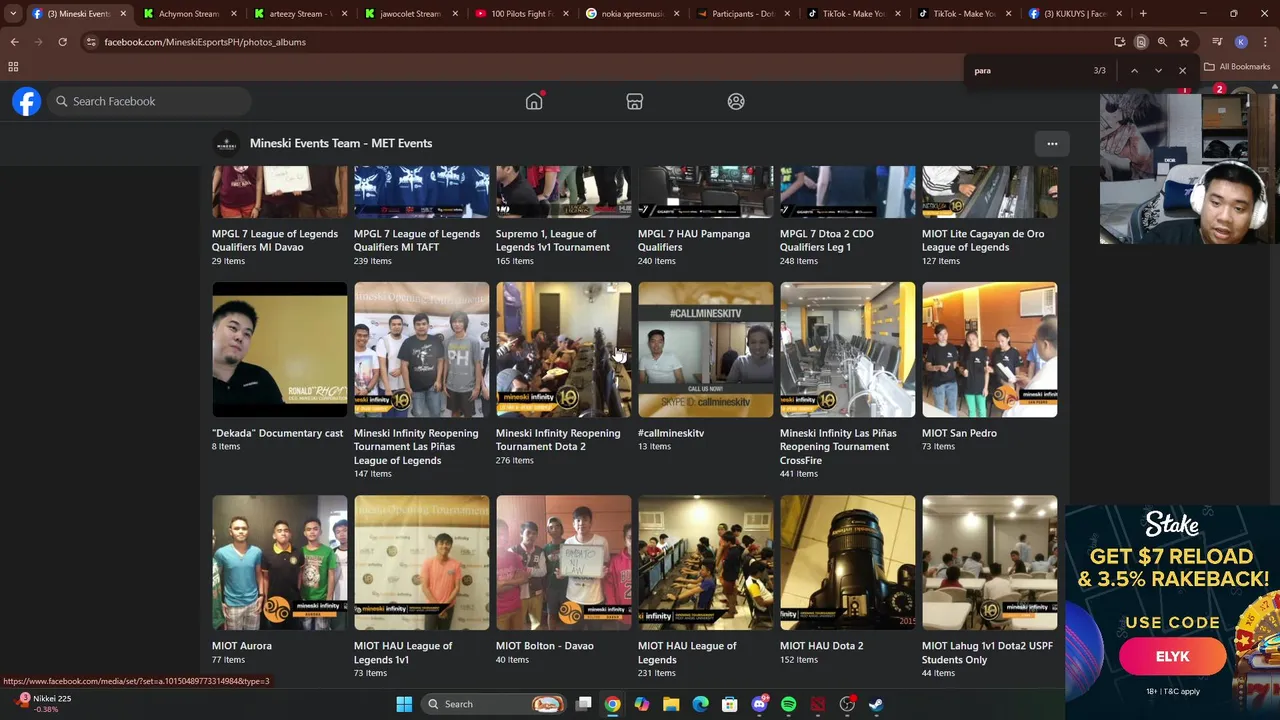The height and width of the screenshot is (720, 1280).
Task: Go back with browser back arrow
Action: coord(14,42)
